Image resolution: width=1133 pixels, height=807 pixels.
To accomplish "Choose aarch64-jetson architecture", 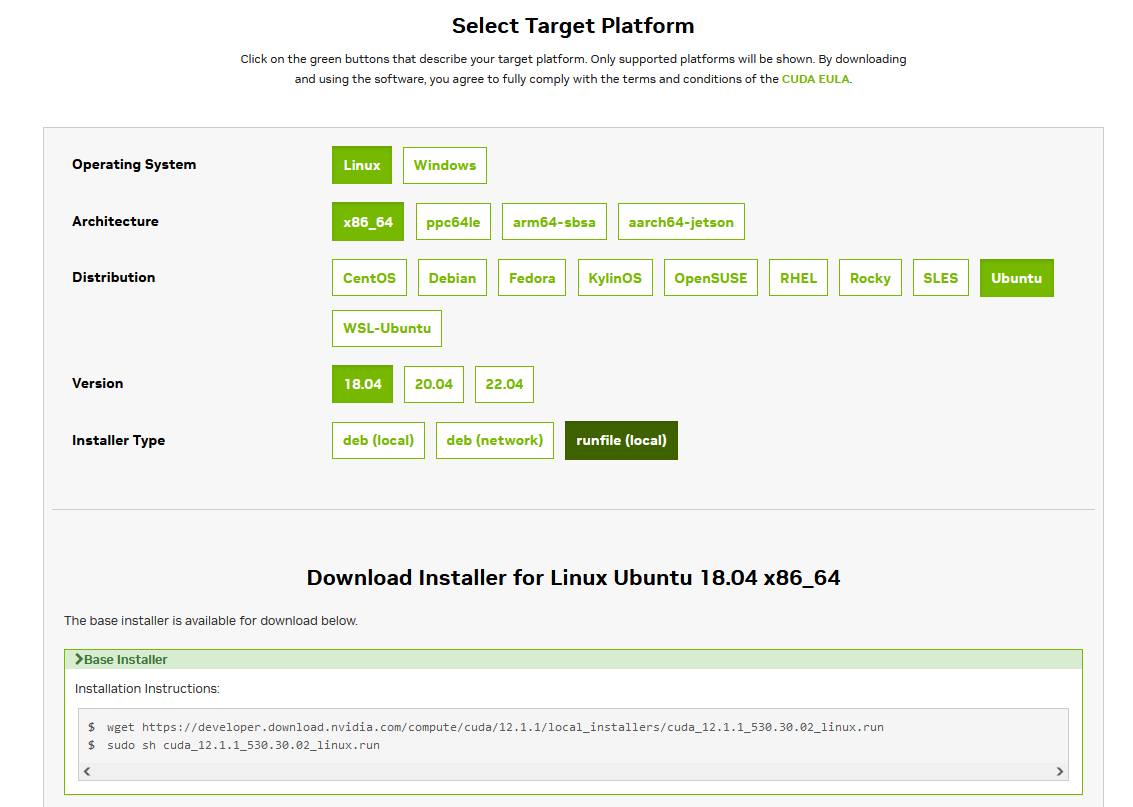I will click(x=680, y=222).
